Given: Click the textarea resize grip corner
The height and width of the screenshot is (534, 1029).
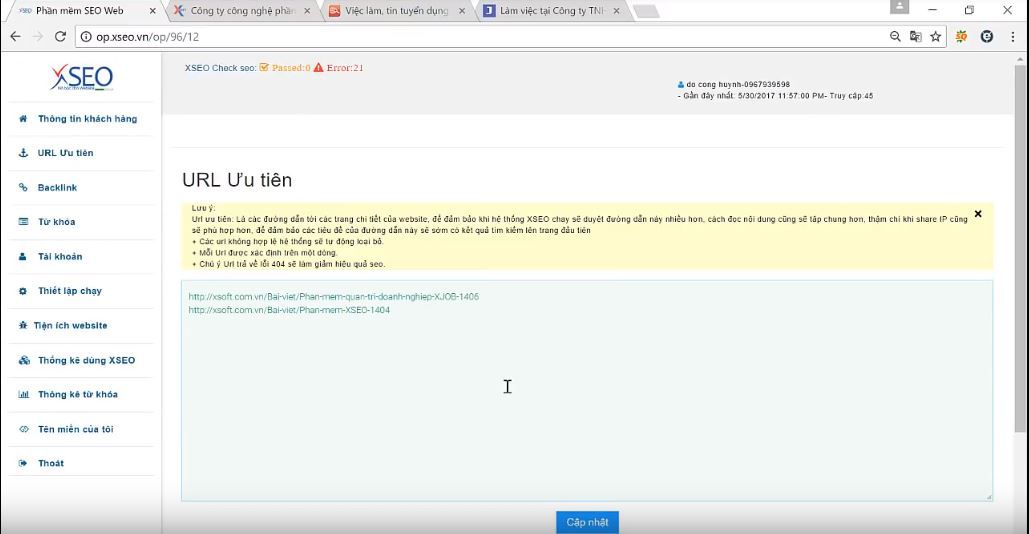Looking at the screenshot, I should [988, 497].
